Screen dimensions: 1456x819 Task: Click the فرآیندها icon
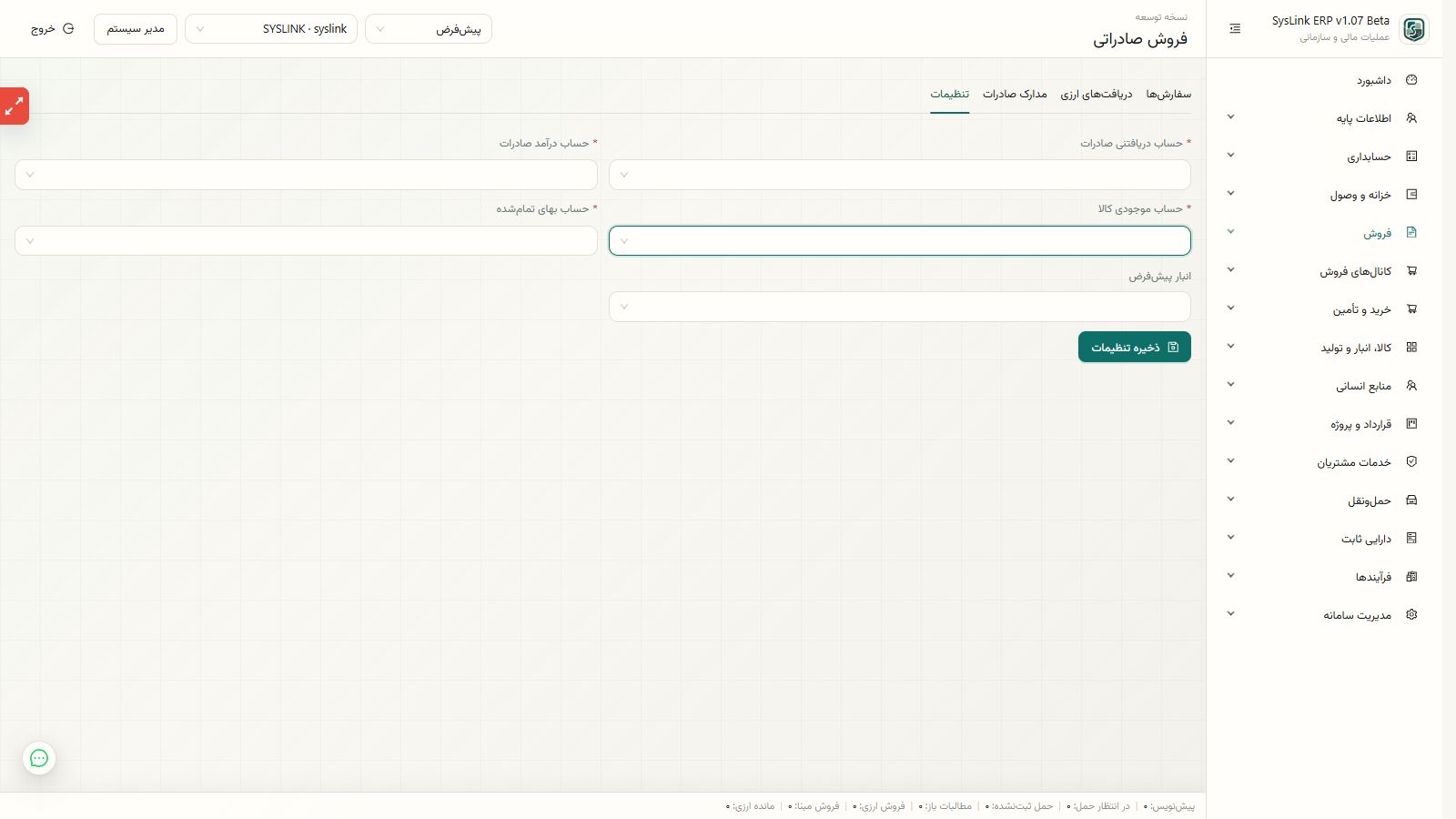pos(1411,577)
